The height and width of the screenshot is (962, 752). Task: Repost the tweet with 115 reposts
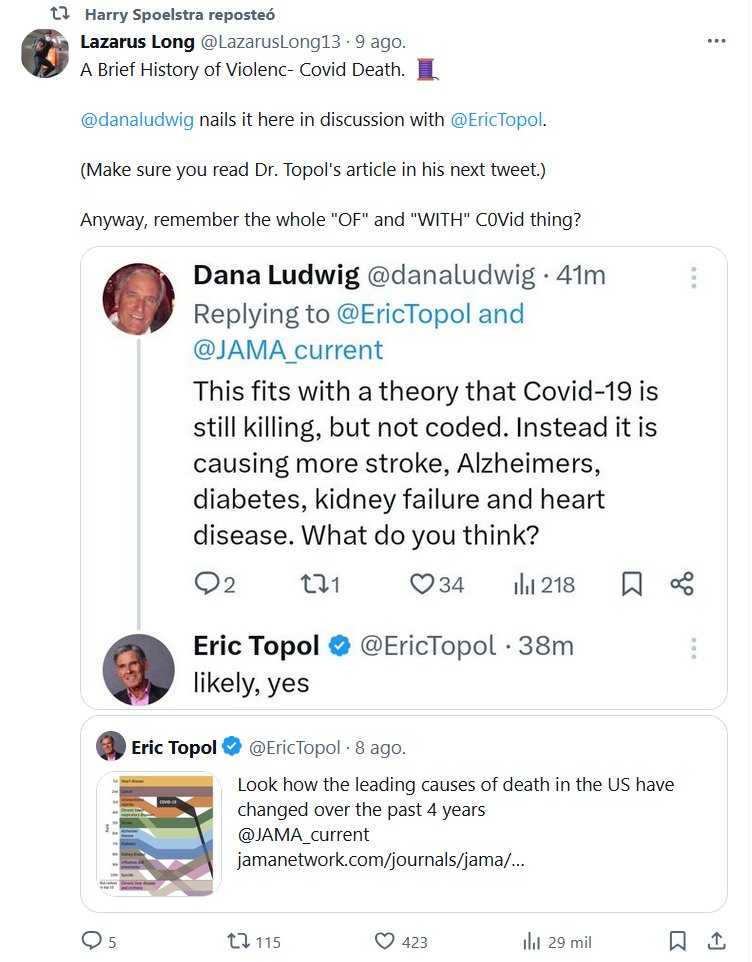[x=238, y=941]
